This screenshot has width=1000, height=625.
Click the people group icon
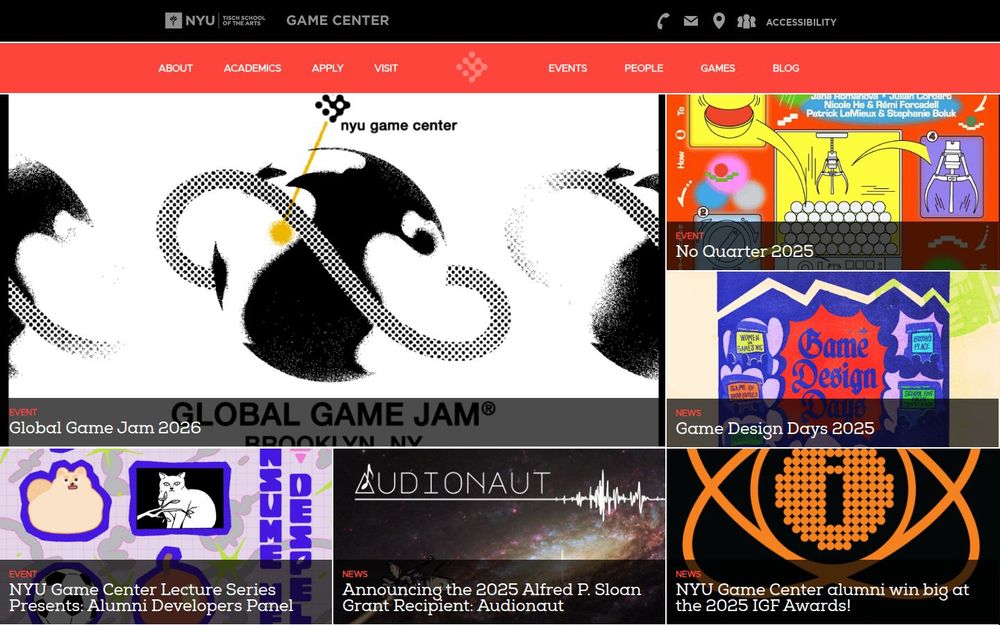(x=746, y=21)
